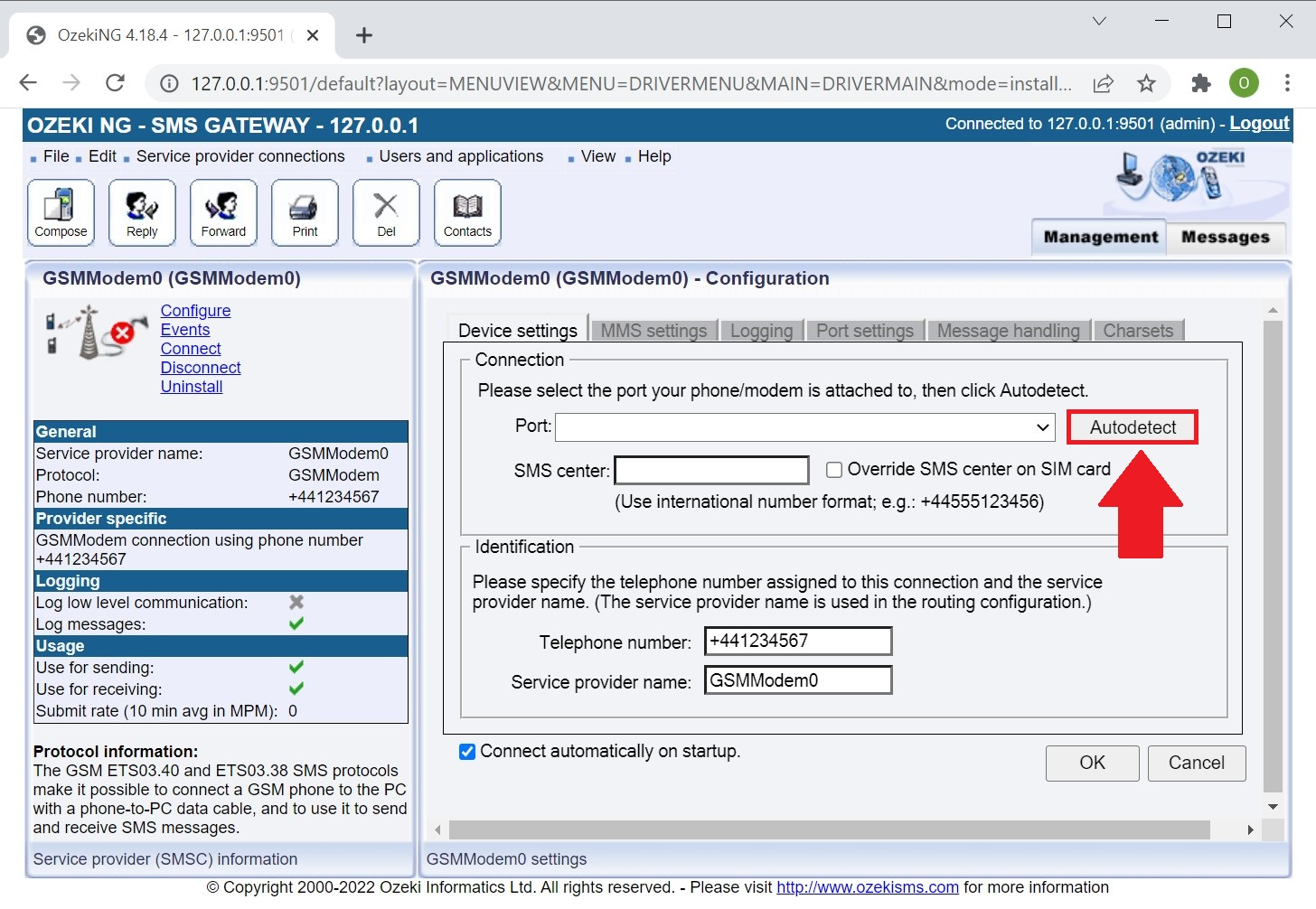Close the OzekiNG browser tab
The image size is (1316, 909).
[313, 35]
